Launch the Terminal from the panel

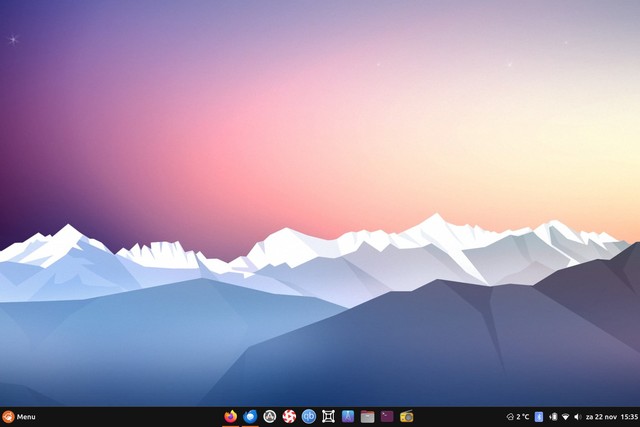click(387, 417)
